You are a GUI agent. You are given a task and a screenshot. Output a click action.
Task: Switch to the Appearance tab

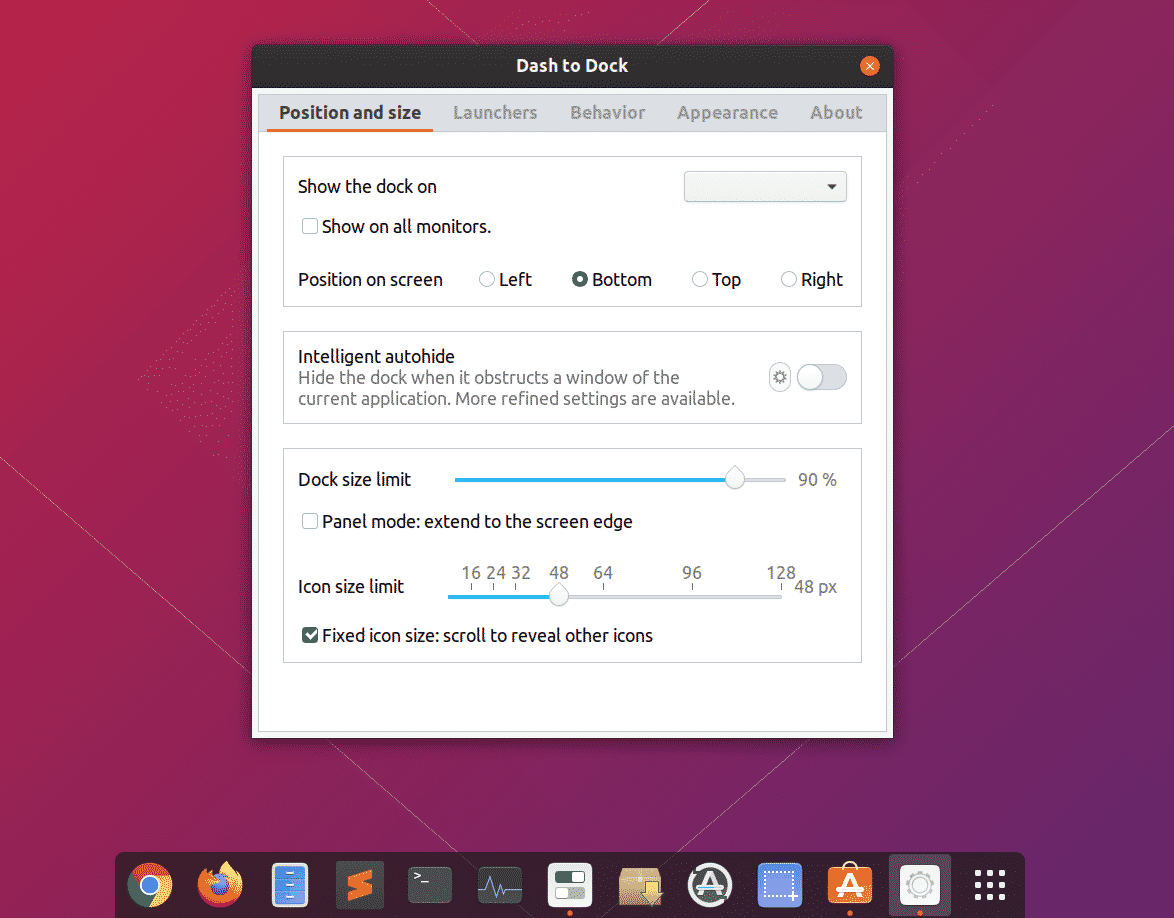pyautogui.click(x=727, y=112)
